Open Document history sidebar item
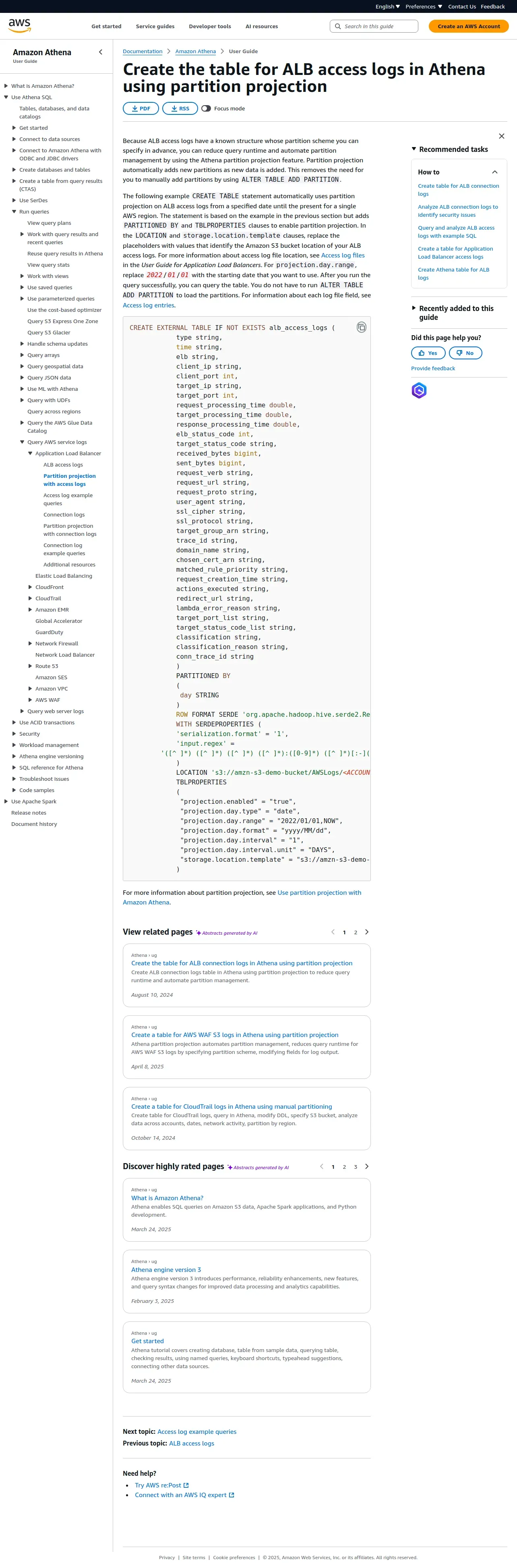This screenshot has height=1568, width=517. point(34,824)
